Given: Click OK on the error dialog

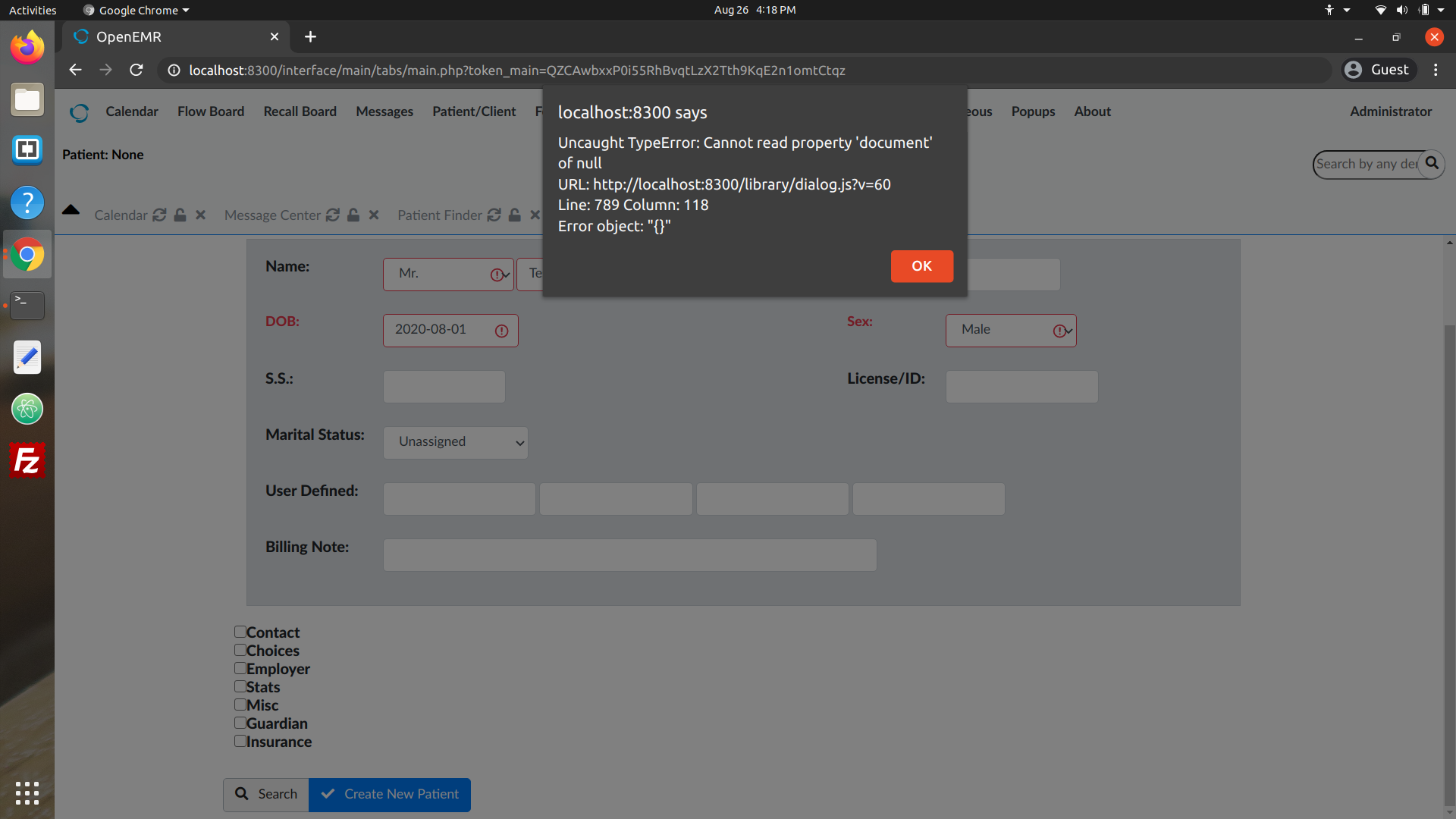Looking at the screenshot, I should pyautogui.click(x=921, y=266).
